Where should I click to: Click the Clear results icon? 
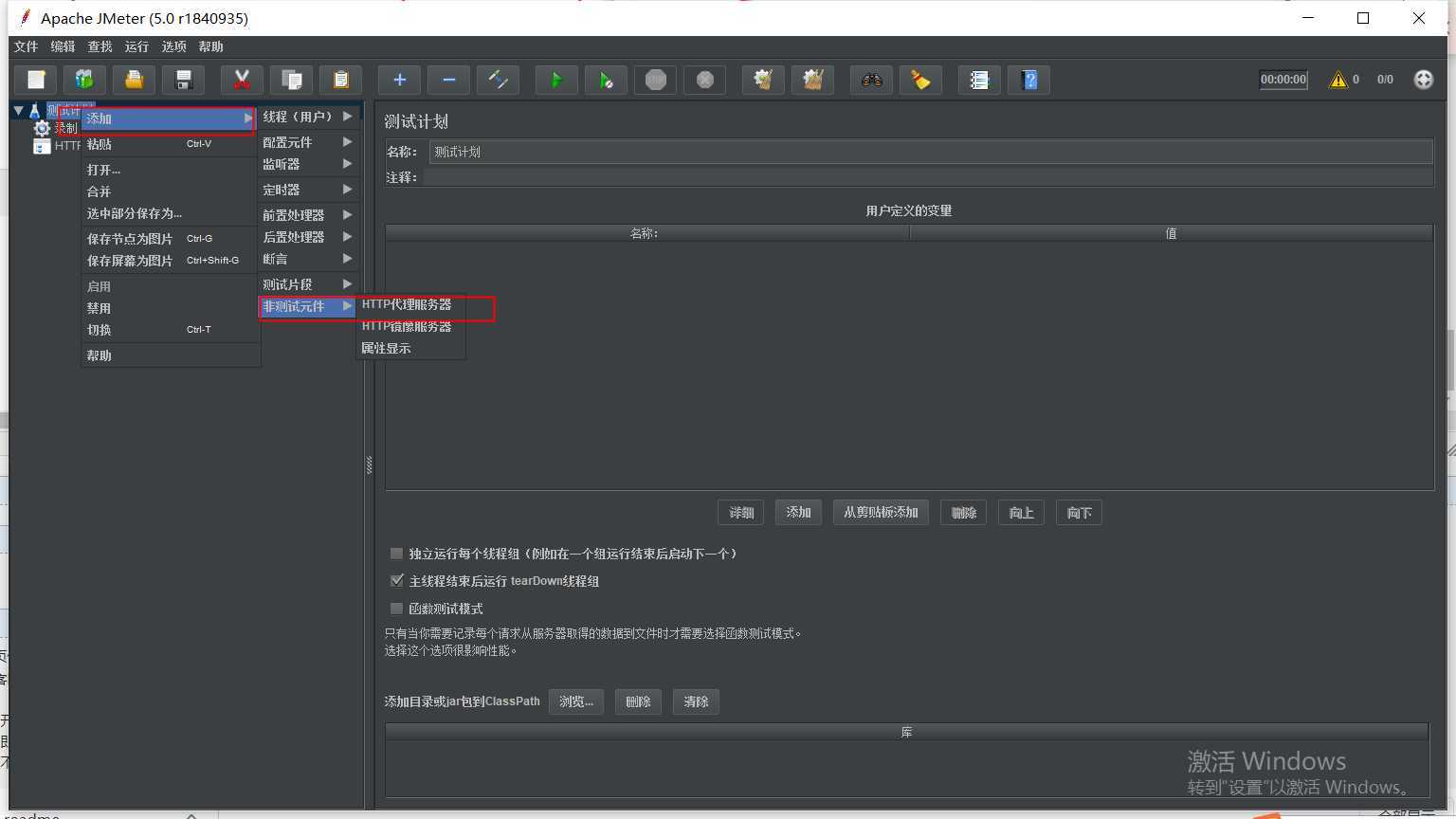[x=763, y=81]
